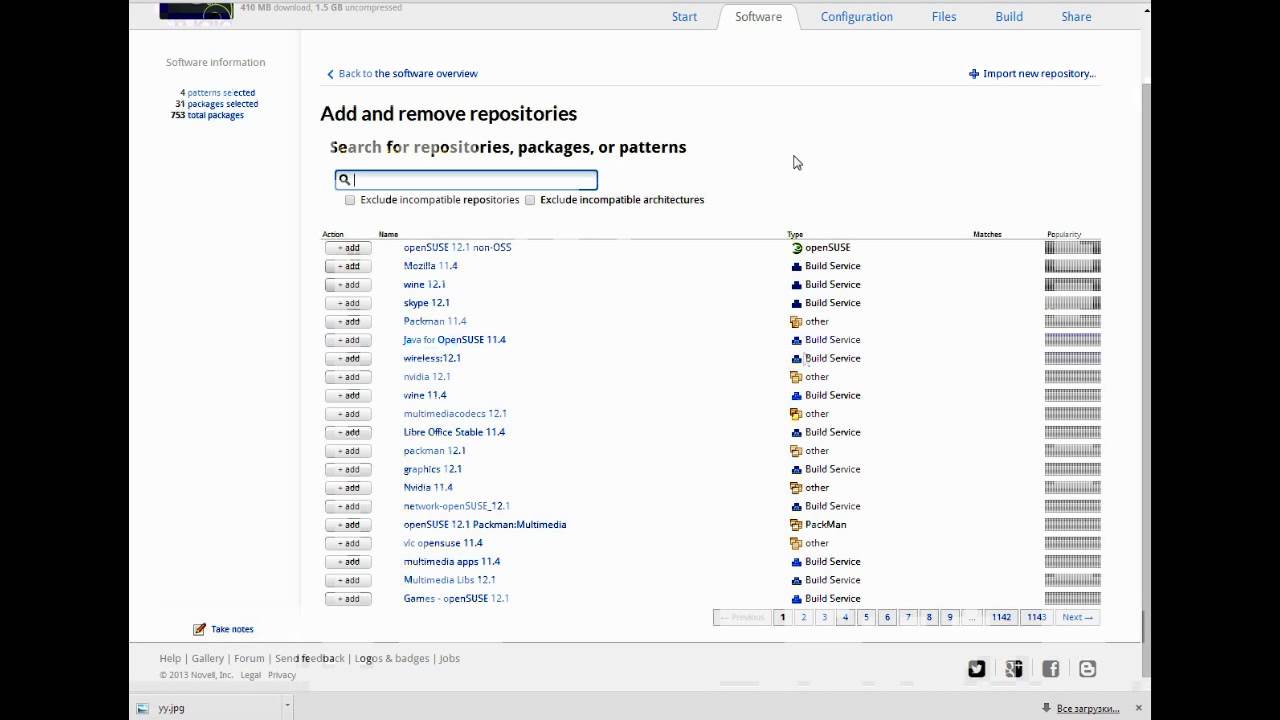Click the Build Service icon on the Games - openSUSE 12.1 row
Viewport: 1280px width, 720px height.
click(x=796, y=599)
